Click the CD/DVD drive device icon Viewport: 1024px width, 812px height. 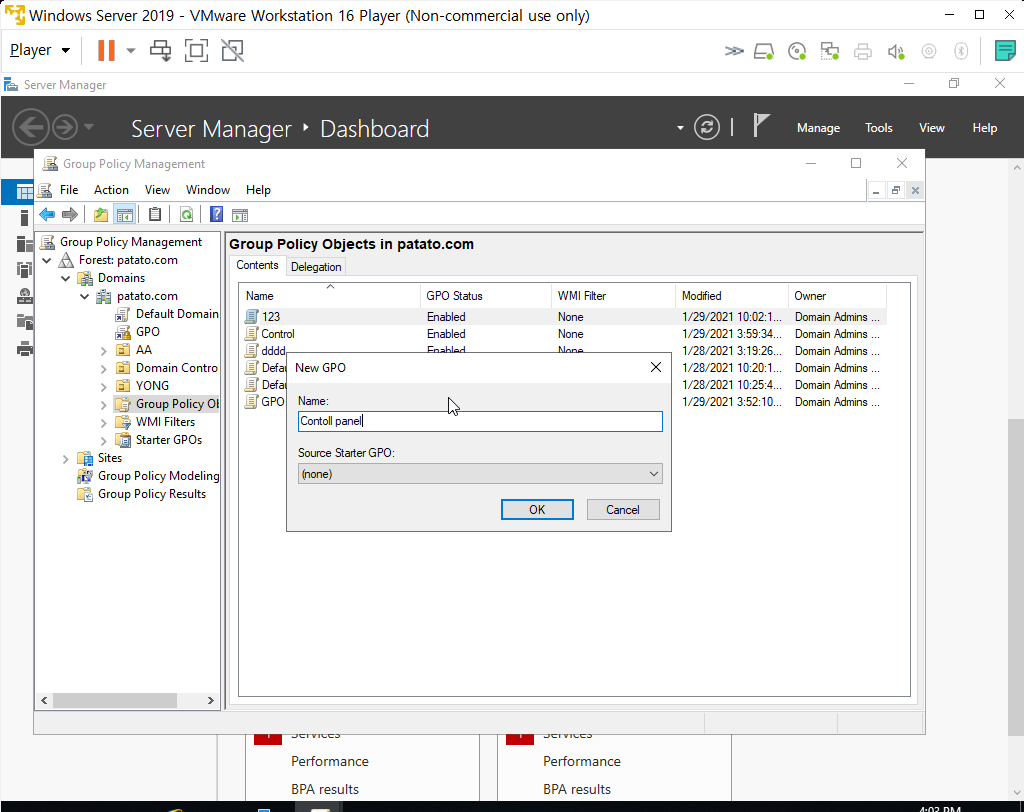(797, 51)
